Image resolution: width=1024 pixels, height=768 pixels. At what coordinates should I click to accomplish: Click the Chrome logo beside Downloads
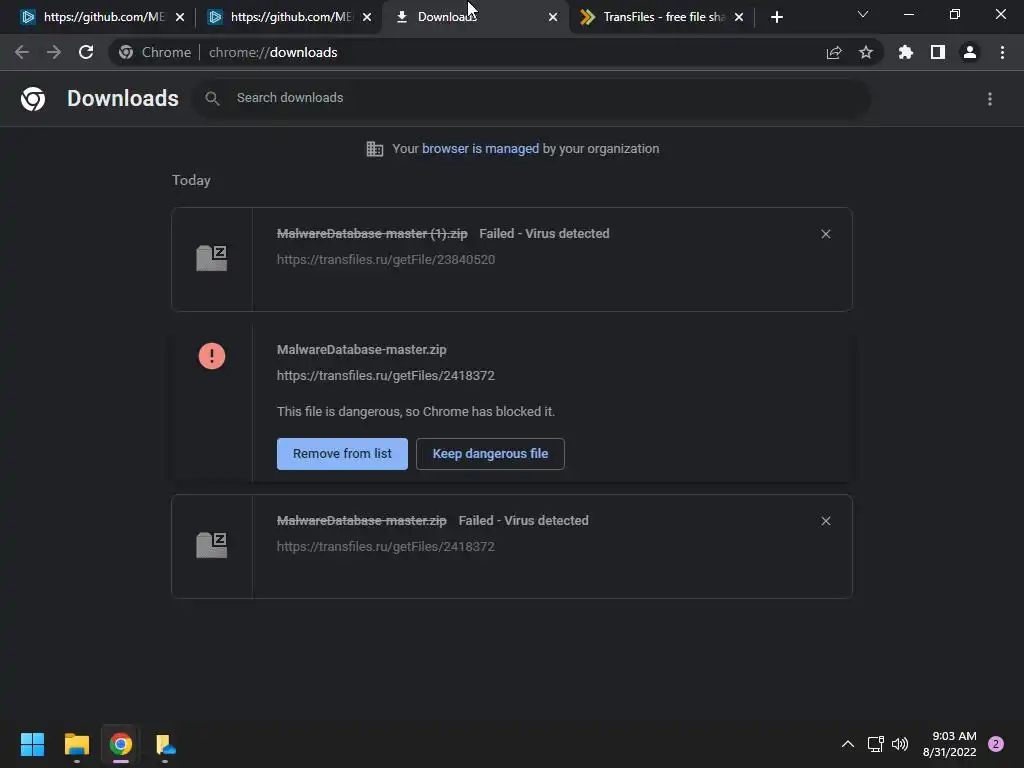(33, 99)
